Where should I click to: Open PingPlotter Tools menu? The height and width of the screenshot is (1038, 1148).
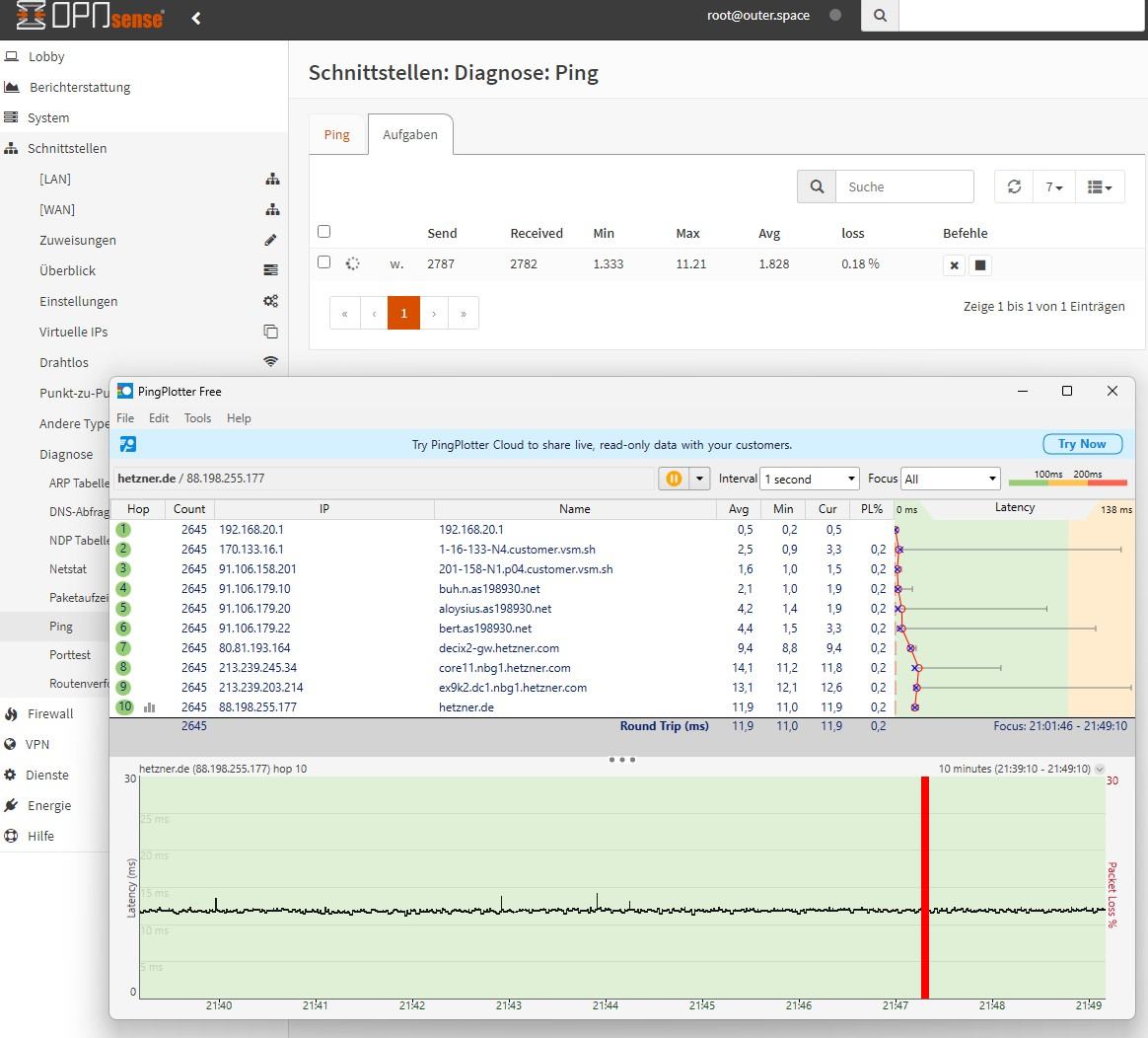click(x=197, y=418)
